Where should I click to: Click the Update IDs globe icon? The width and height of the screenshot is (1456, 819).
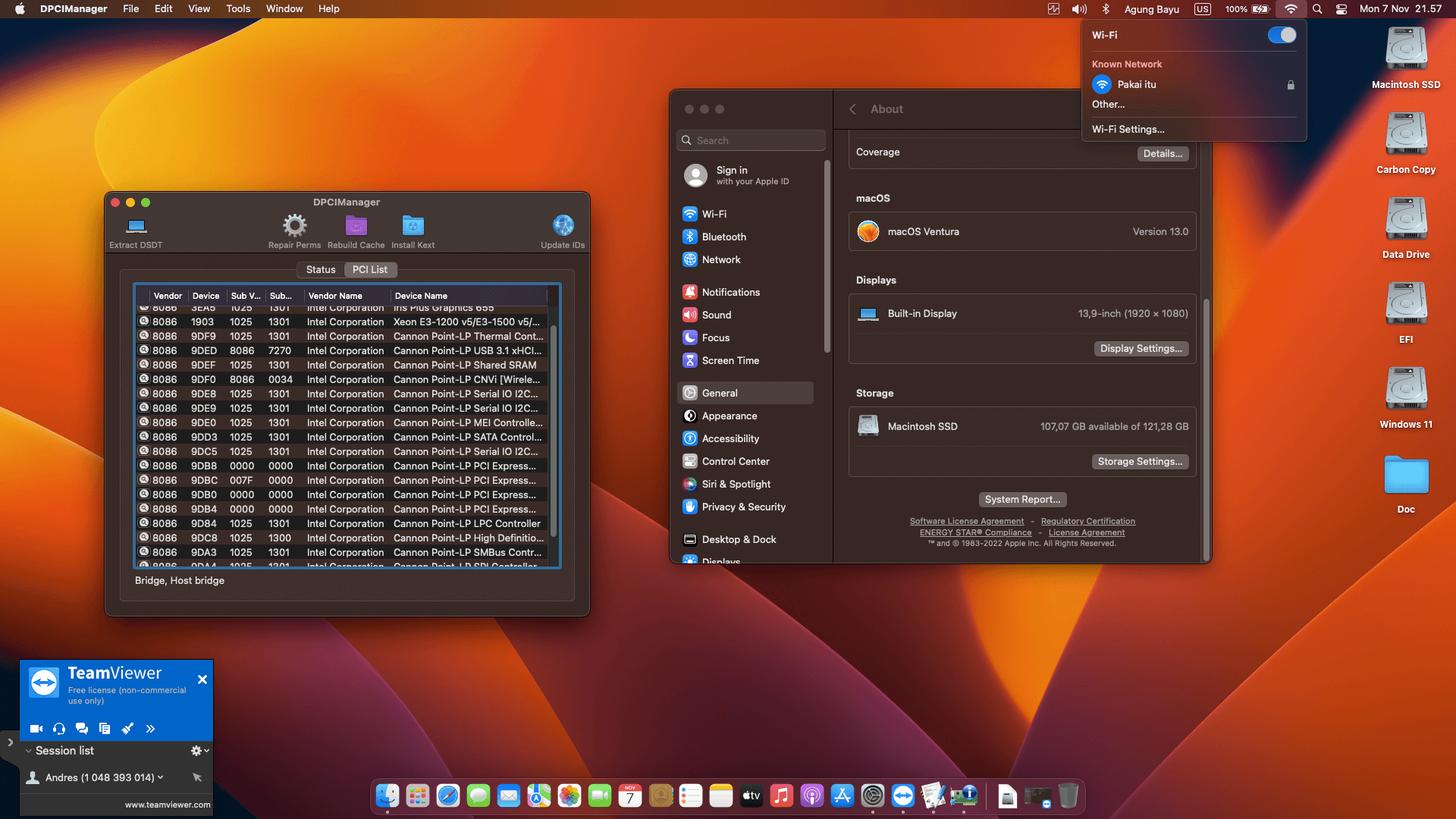[563, 225]
